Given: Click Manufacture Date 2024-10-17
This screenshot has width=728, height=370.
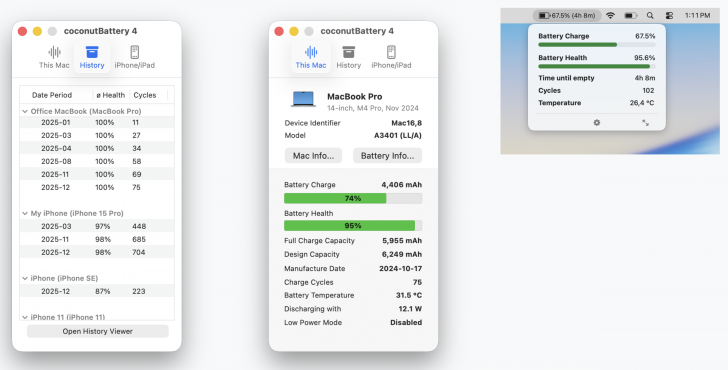Looking at the screenshot, I should (401, 268).
